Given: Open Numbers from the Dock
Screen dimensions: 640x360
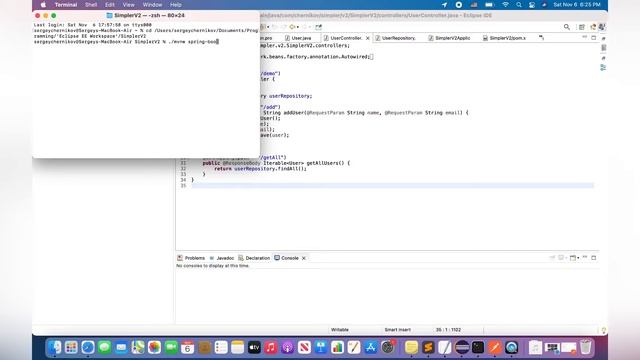Looking at the screenshot, I should (x=338, y=347).
